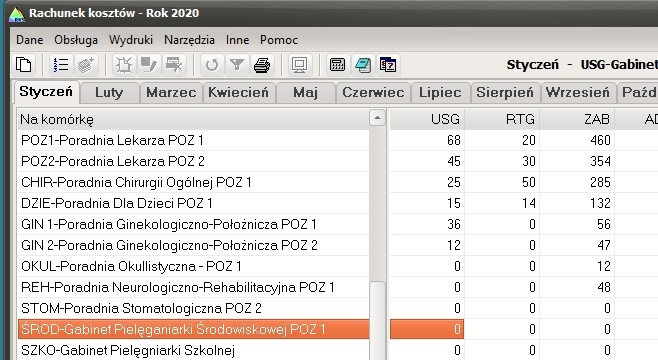Viewport: 658px width, 360px height.
Task: Select row SZKO-Gabinet Pielęgniarki Szkolnej
Action: pos(193,350)
